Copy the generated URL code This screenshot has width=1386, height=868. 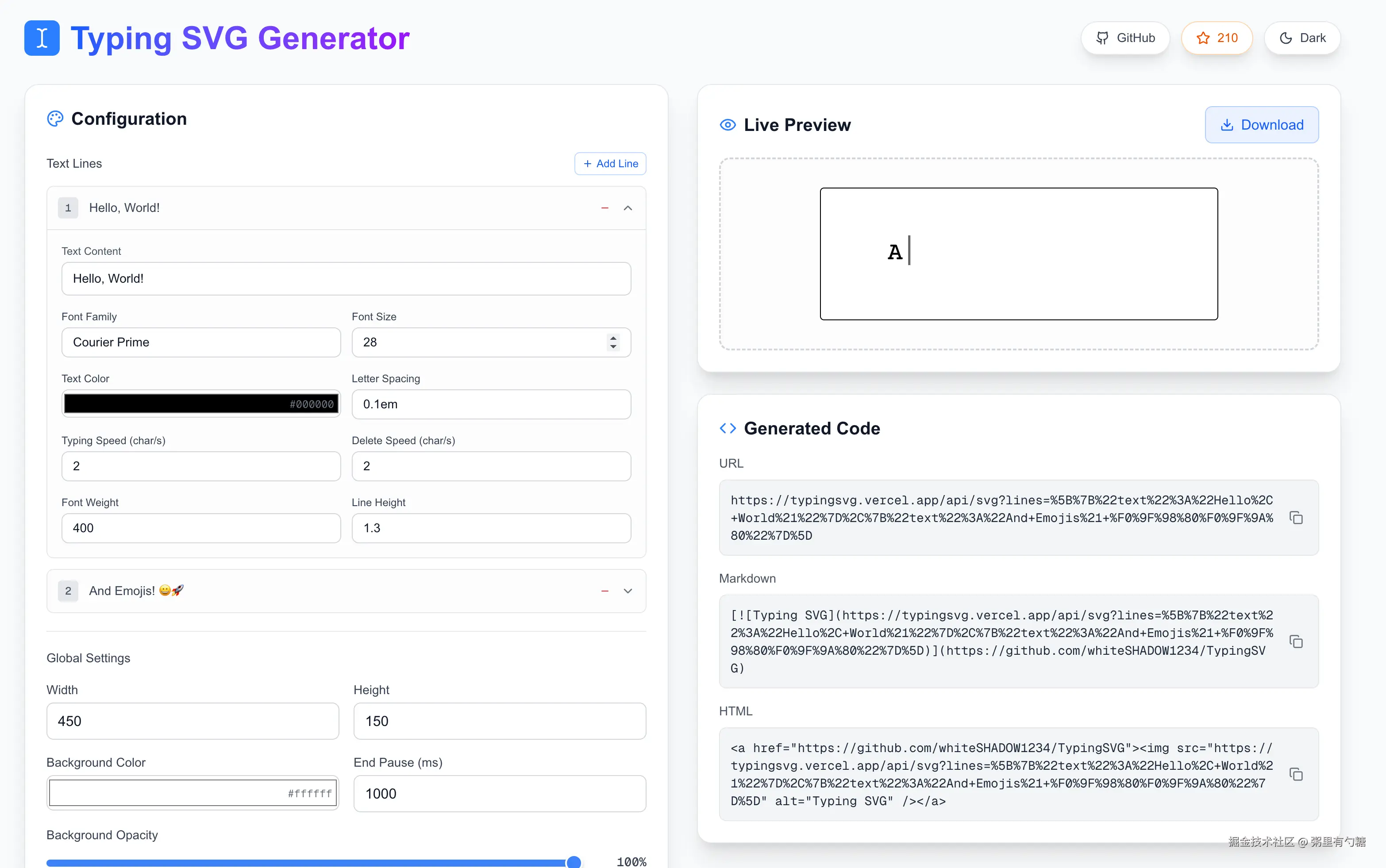[1296, 518]
